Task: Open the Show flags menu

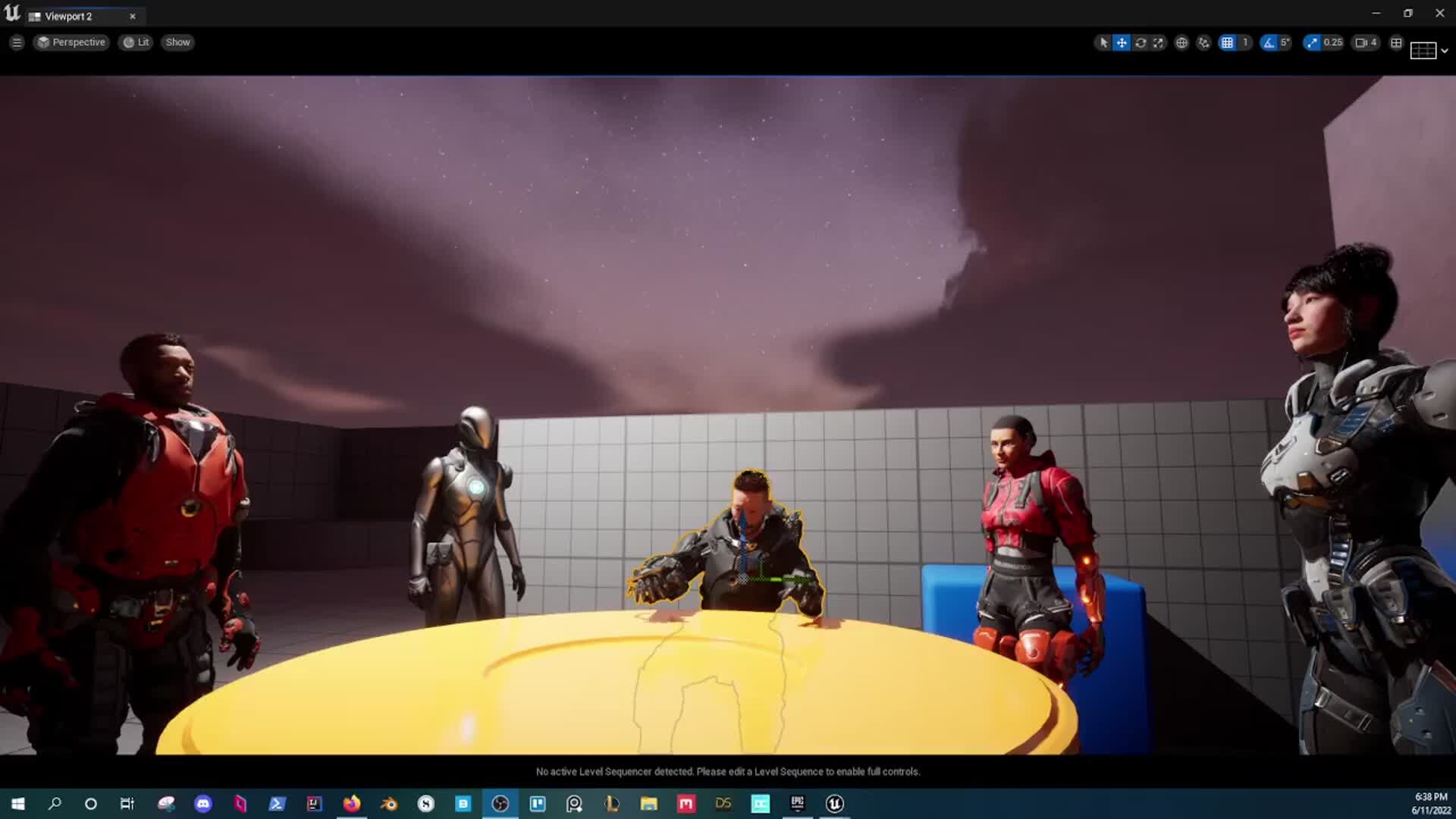Action: 177,42
